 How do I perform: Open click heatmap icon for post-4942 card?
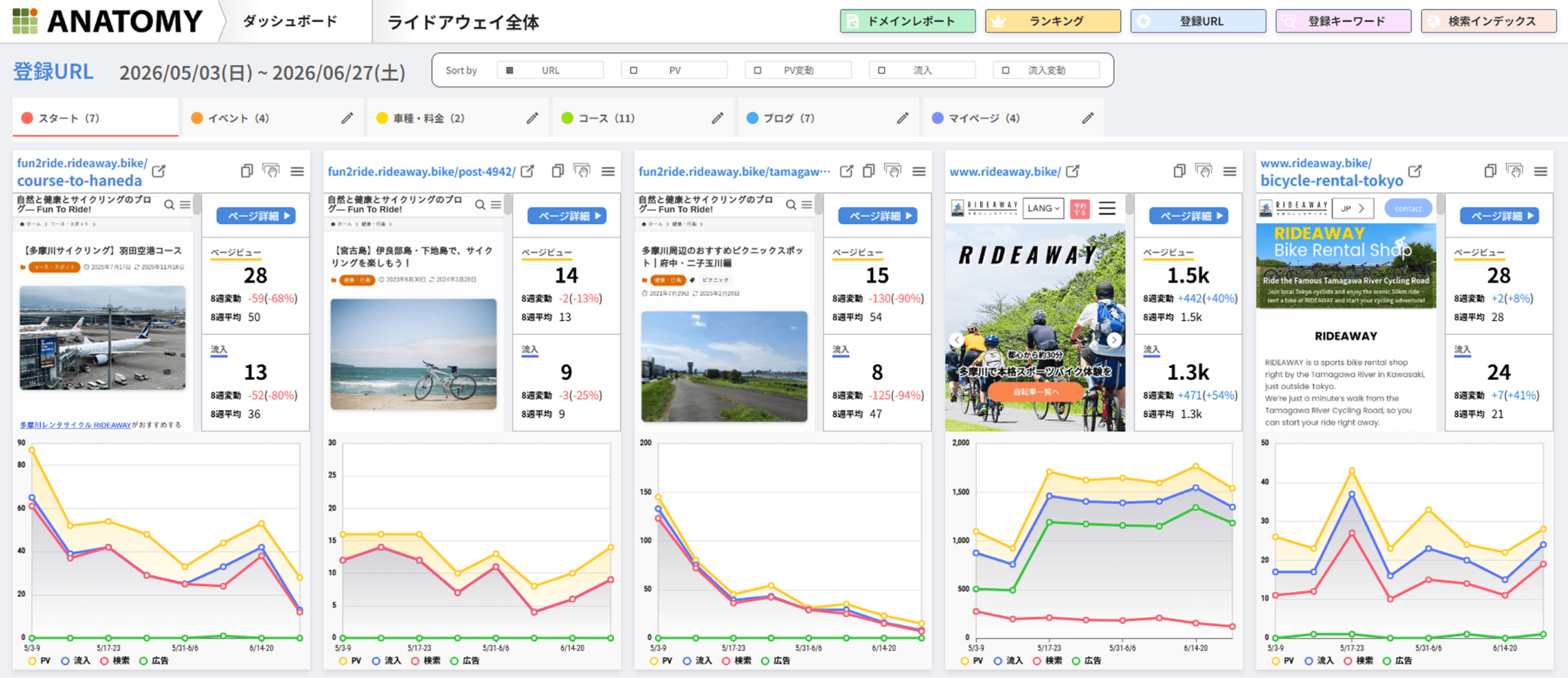[x=582, y=171]
